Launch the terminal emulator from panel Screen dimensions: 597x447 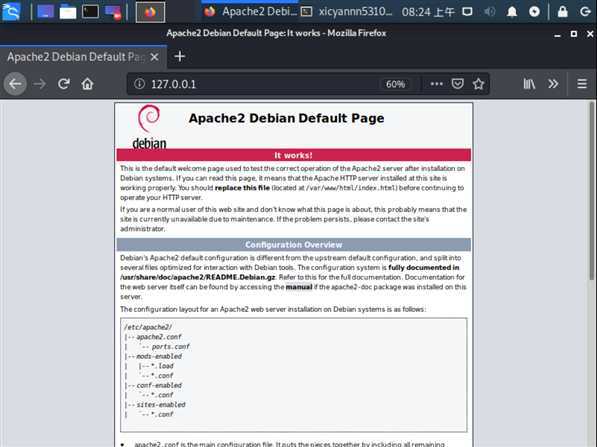[90, 11]
